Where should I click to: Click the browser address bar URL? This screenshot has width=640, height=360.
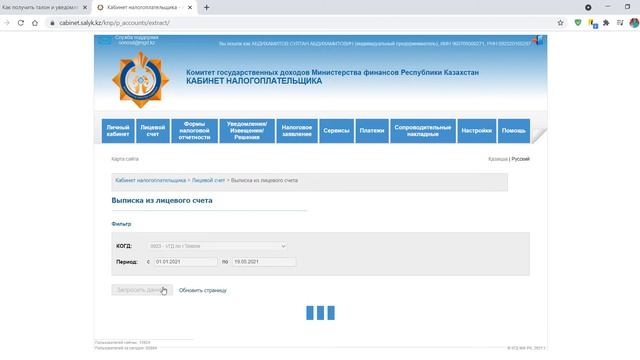[x=114, y=23]
